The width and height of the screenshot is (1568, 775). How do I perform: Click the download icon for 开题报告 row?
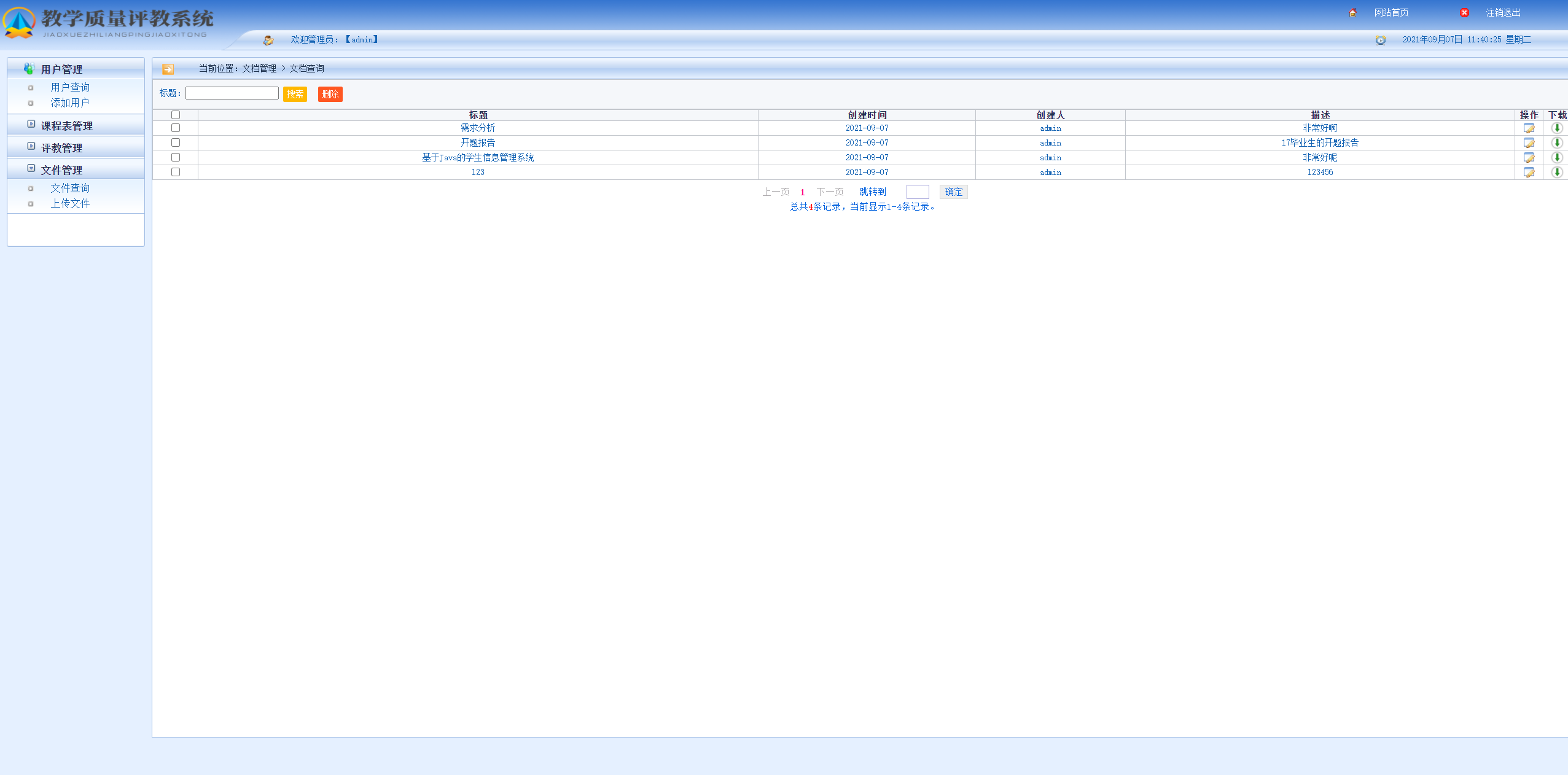[x=1557, y=142]
